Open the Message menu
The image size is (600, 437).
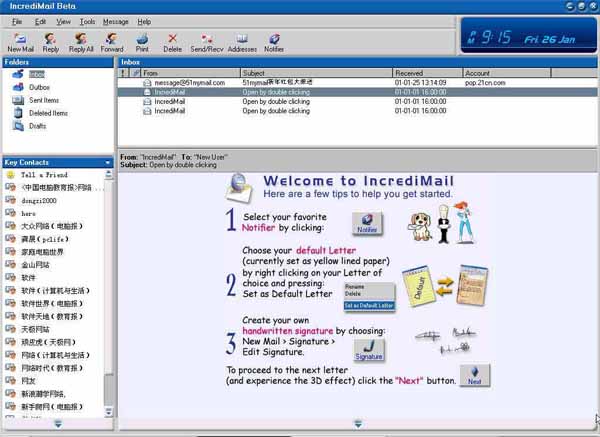click(116, 22)
